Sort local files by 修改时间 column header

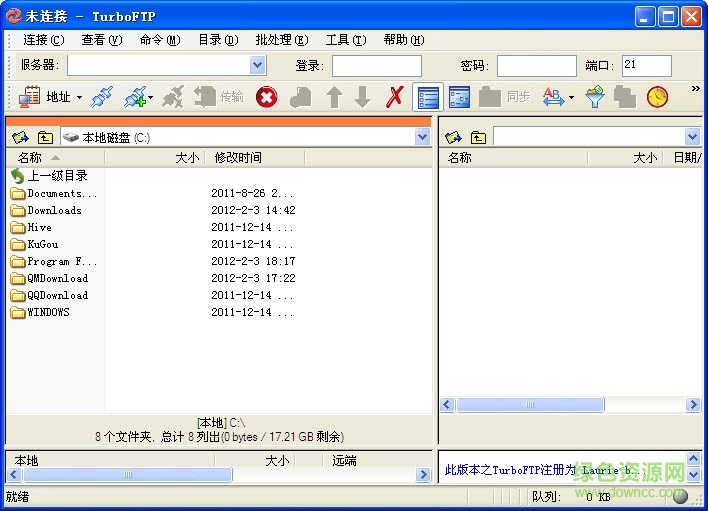[238, 157]
